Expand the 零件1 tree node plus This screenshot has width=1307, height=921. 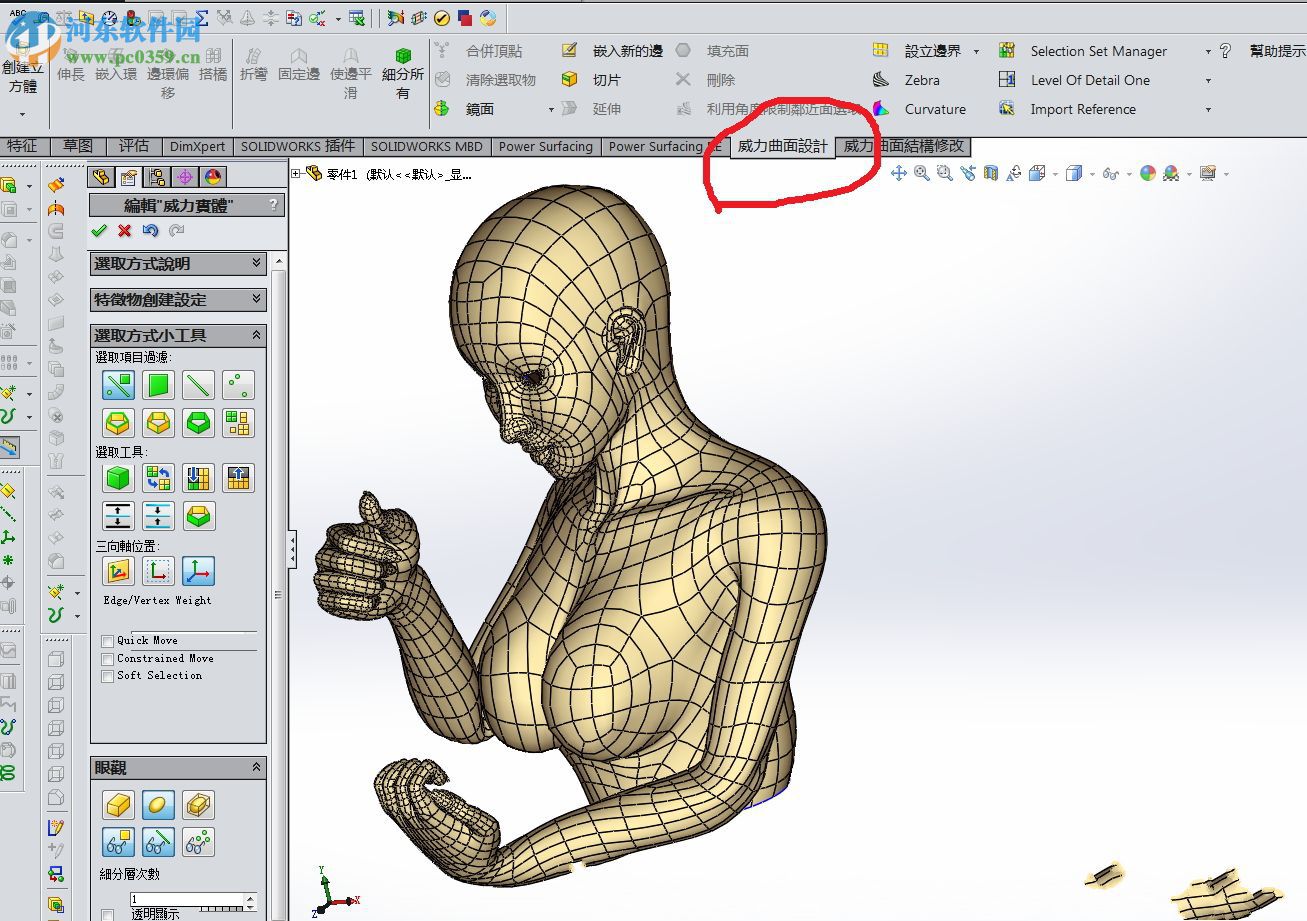coord(296,174)
